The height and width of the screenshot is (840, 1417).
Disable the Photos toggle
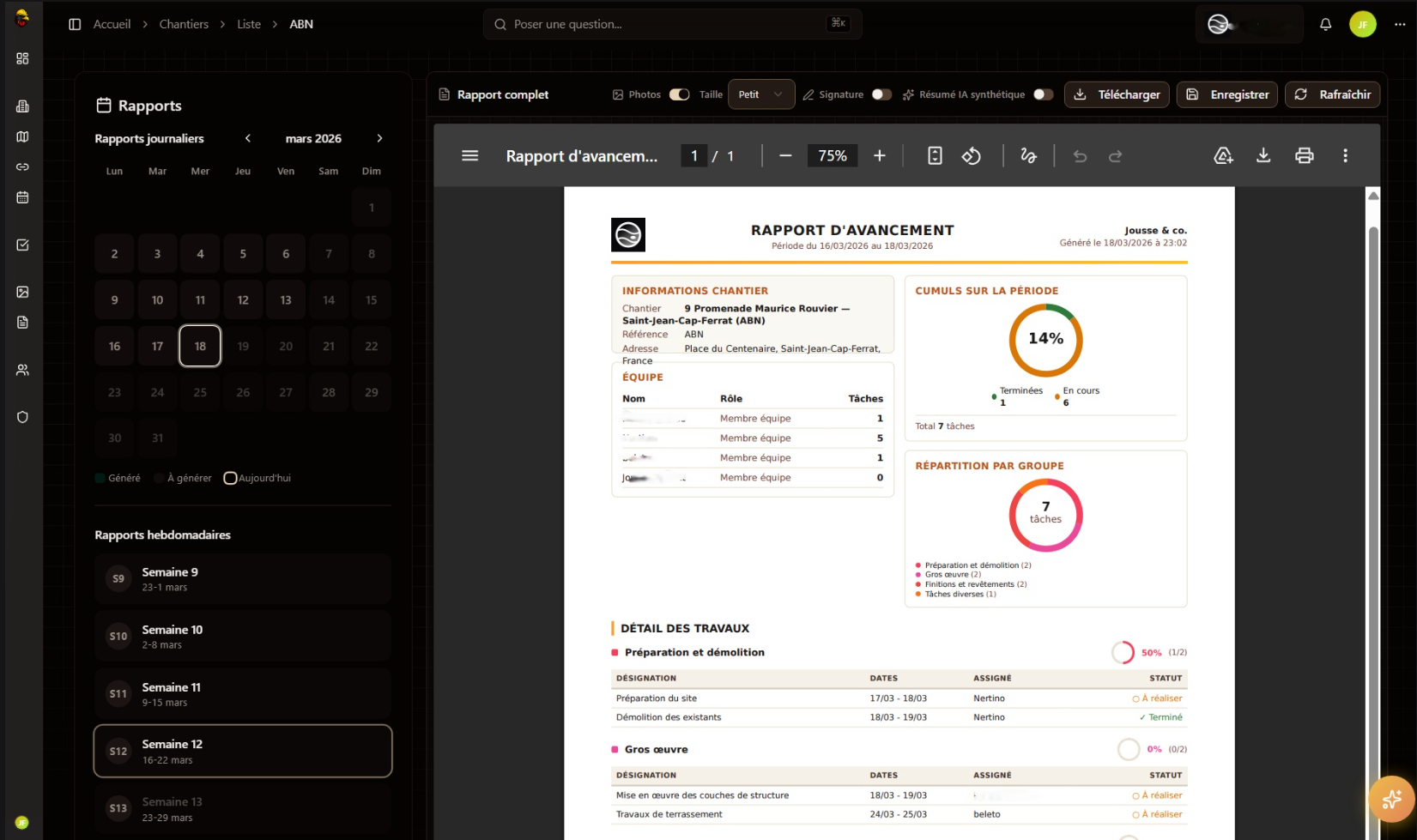[x=679, y=94]
